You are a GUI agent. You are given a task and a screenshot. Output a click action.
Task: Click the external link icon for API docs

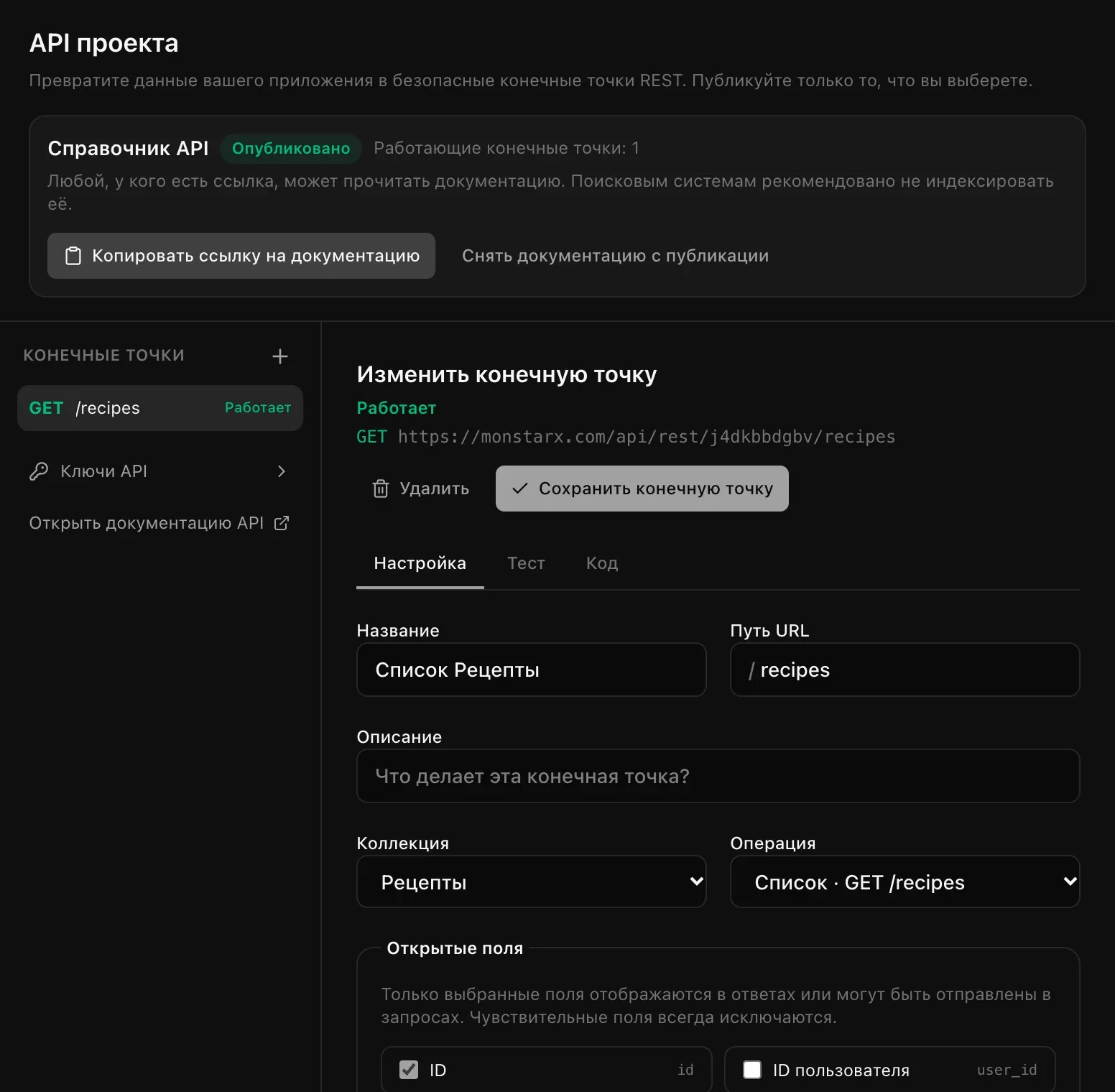point(282,523)
